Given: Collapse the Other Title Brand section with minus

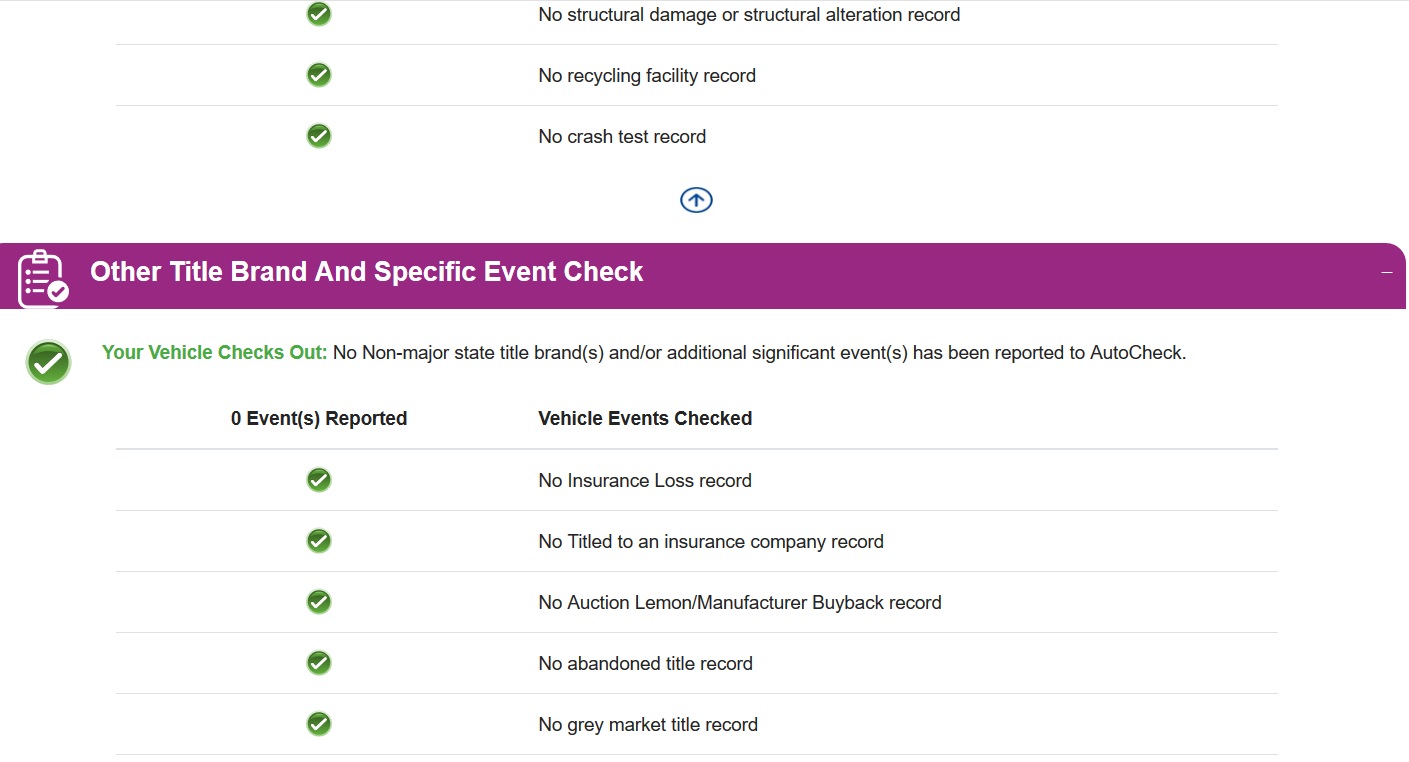Looking at the screenshot, I should pos(1386,273).
